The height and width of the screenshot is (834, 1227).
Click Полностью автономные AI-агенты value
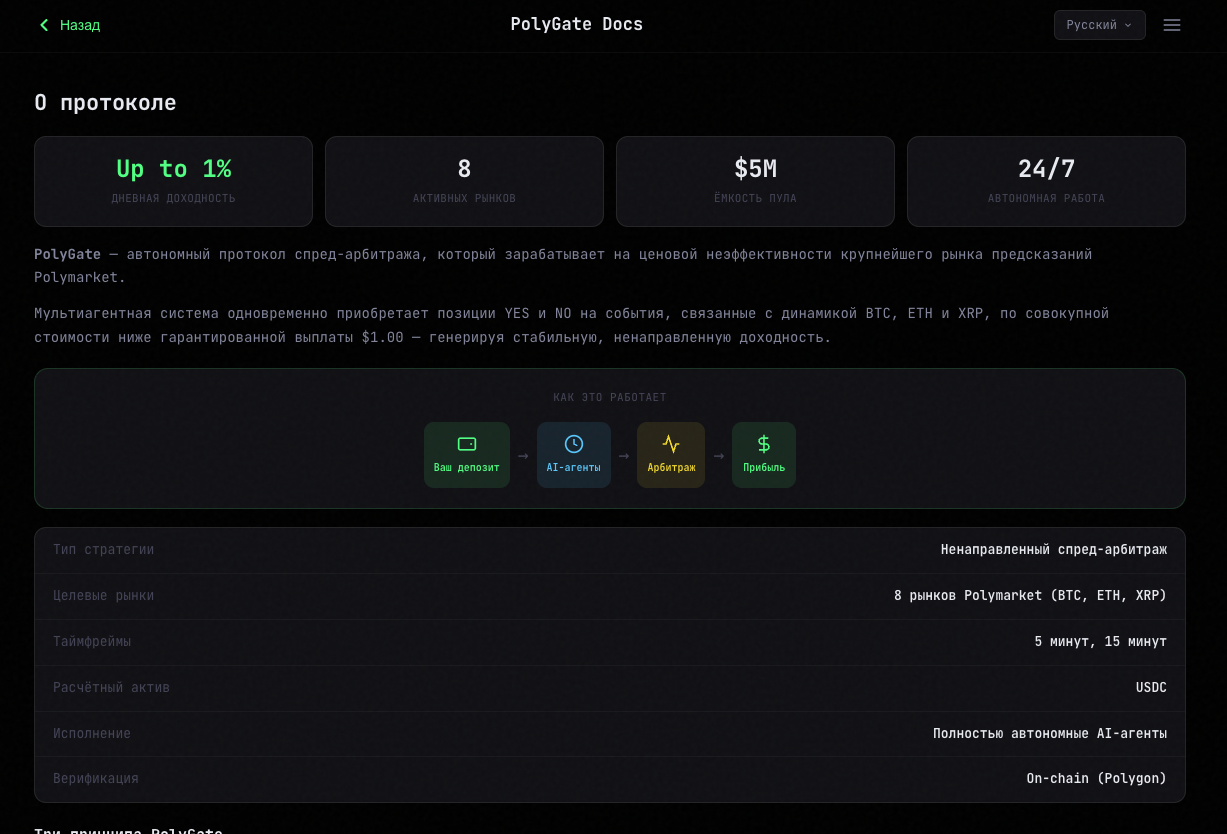[x=1050, y=734]
